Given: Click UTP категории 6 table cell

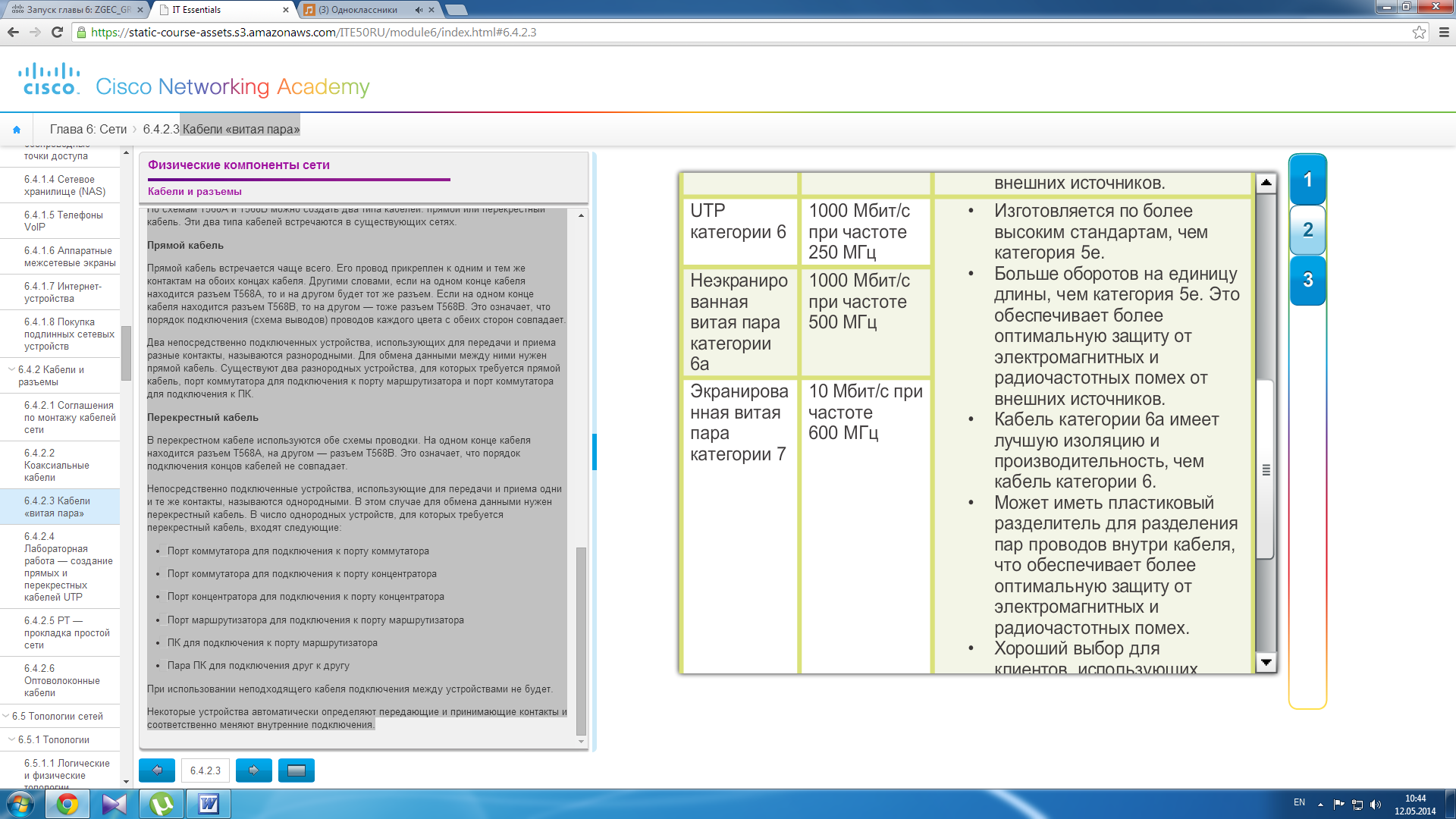Looking at the screenshot, I should click(740, 231).
